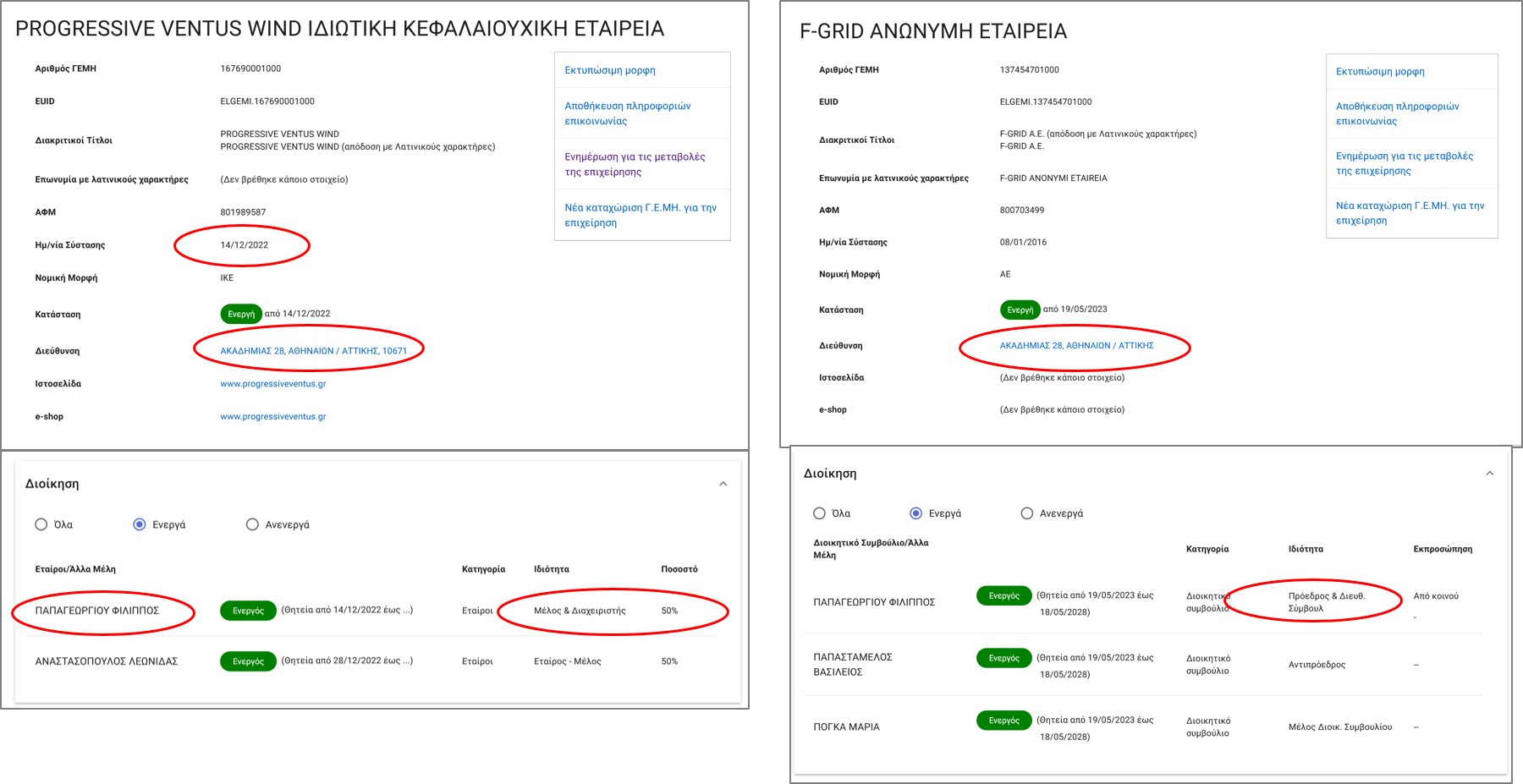Click 50% share of ΑΝΑΣΤΑΣΟΠΟΥΛΟΣ ΛΕΩΝΙΔΑΣ
The width and height of the screenshot is (1523, 784).
point(669,661)
